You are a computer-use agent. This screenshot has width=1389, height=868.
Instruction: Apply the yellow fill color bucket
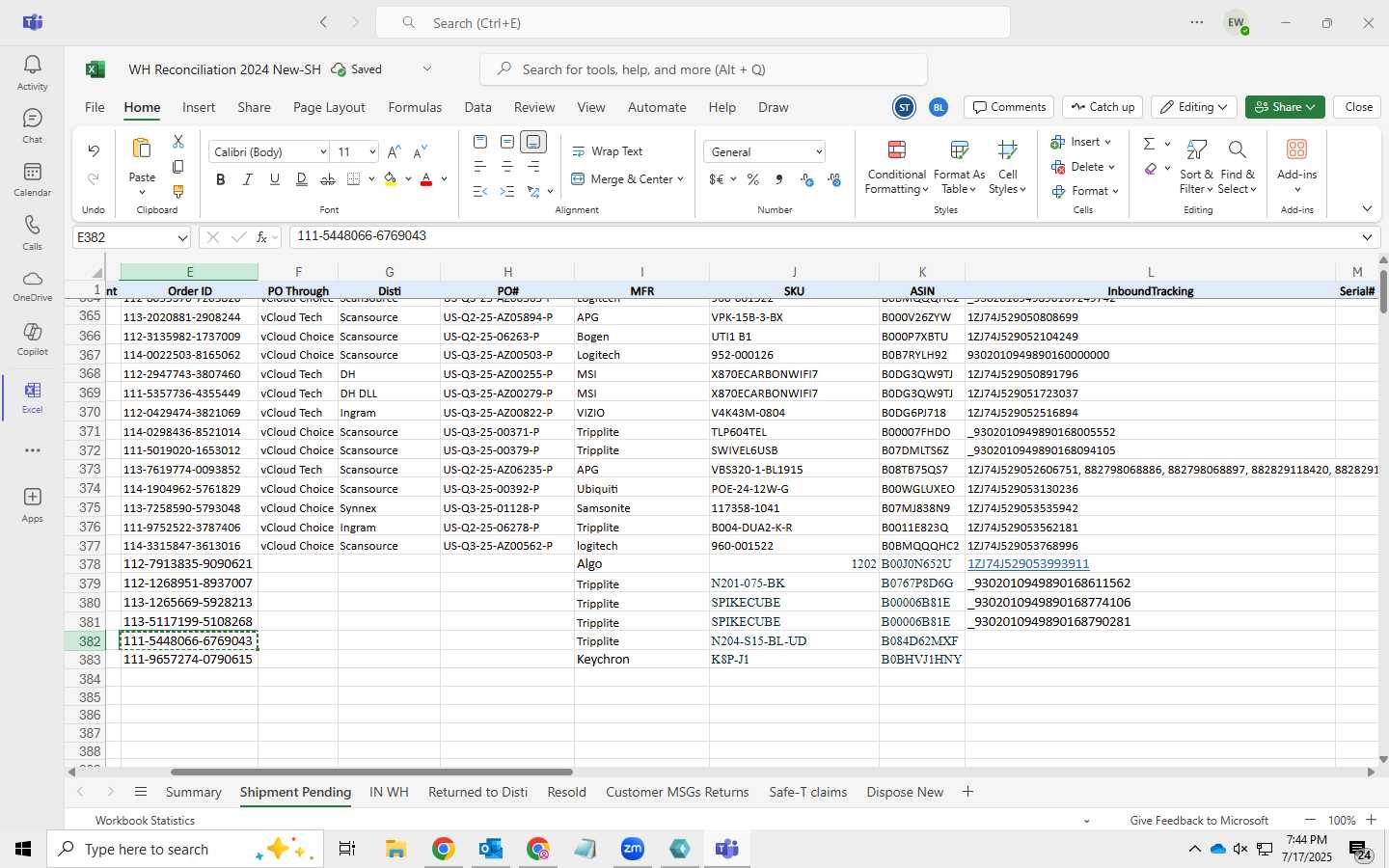(391, 179)
